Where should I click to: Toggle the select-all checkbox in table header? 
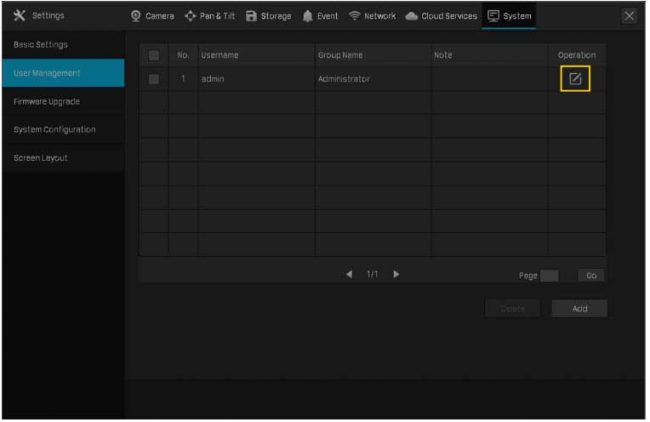[x=153, y=54]
